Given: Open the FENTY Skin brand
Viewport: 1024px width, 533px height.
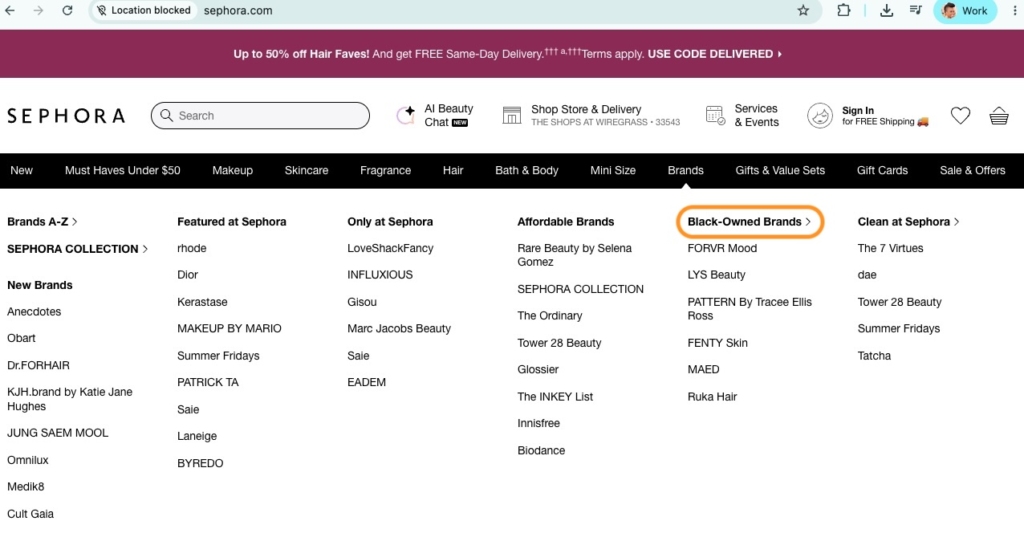Looking at the screenshot, I should [718, 343].
